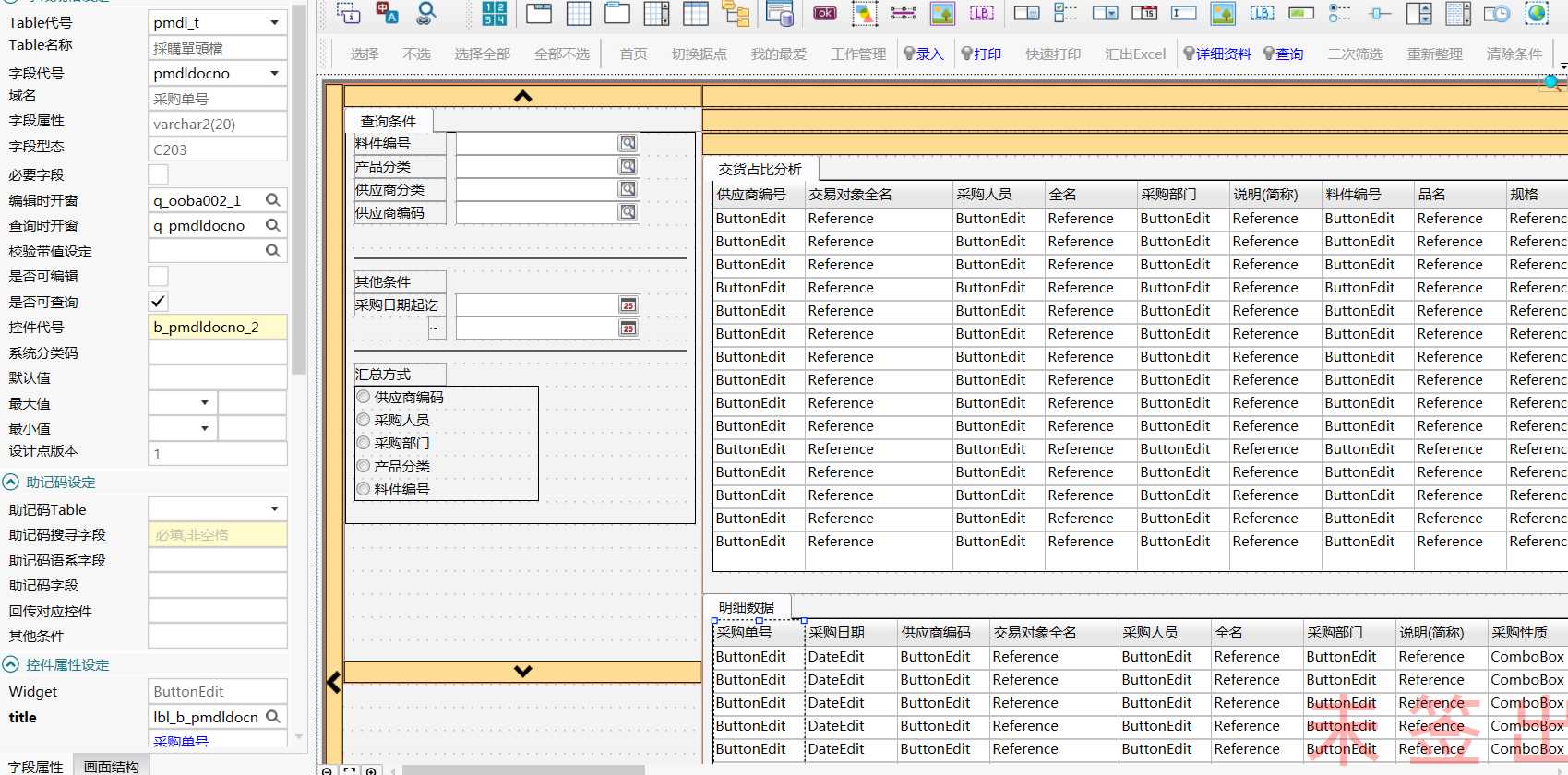The height and width of the screenshot is (775, 1568).
Task: Select the translate 中/A language icon
Action: click(387, 13)
